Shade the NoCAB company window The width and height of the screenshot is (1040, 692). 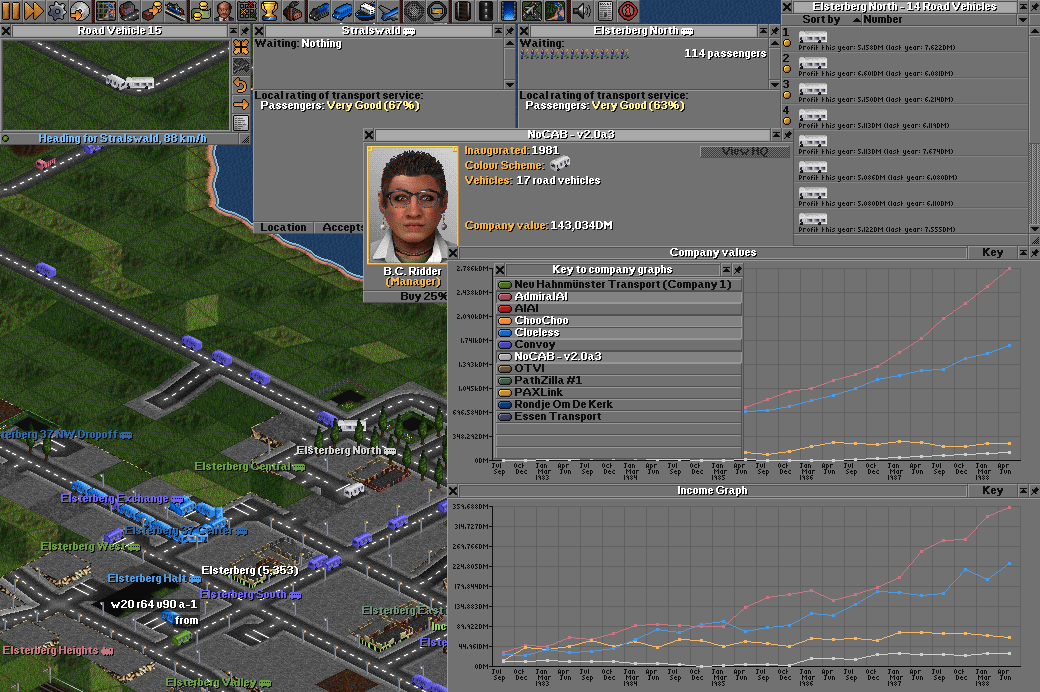tap(776, 135)
